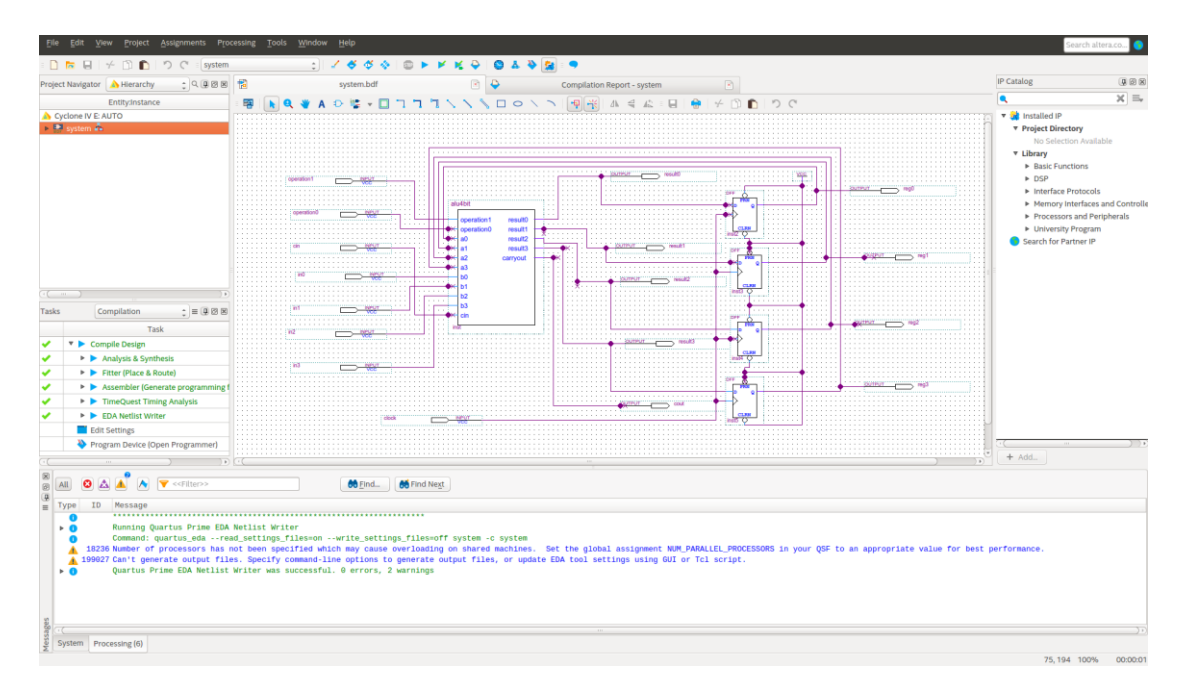Screen dimensions: 1188x695
Task: Open the new file icon in main toolbar
Action: (x=55, y=65)
